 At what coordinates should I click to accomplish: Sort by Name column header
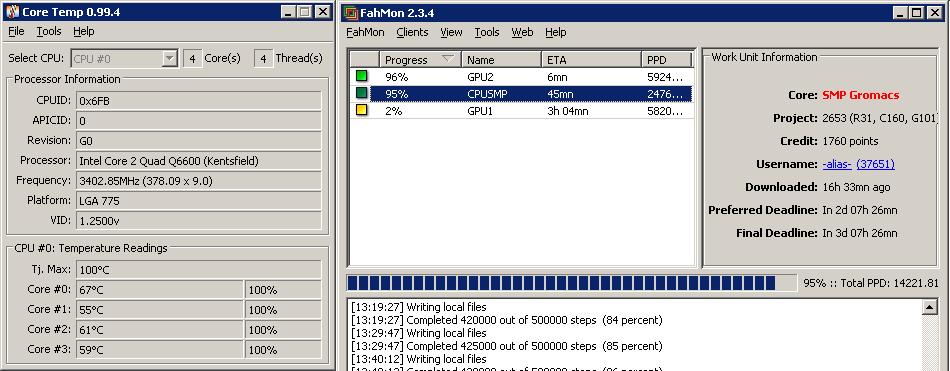click(502, 59)
